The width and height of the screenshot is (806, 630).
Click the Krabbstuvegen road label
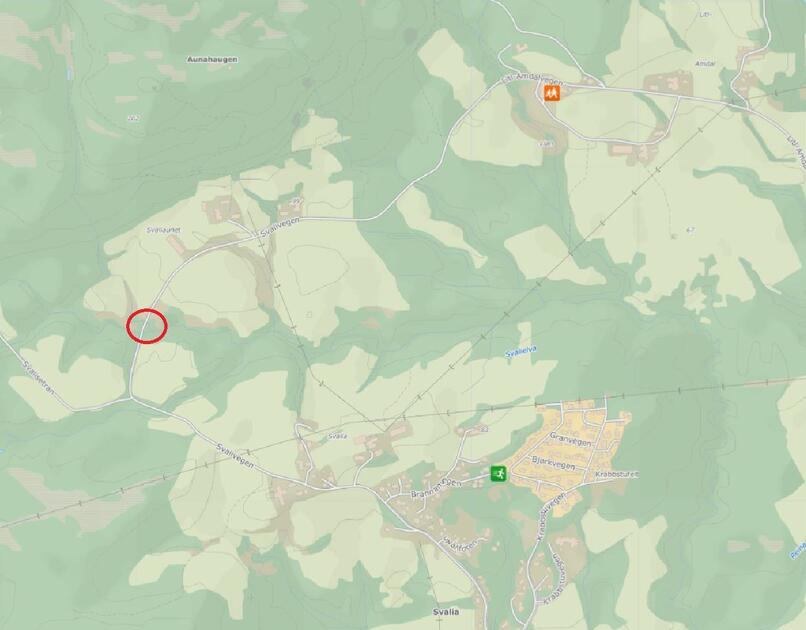551,516
